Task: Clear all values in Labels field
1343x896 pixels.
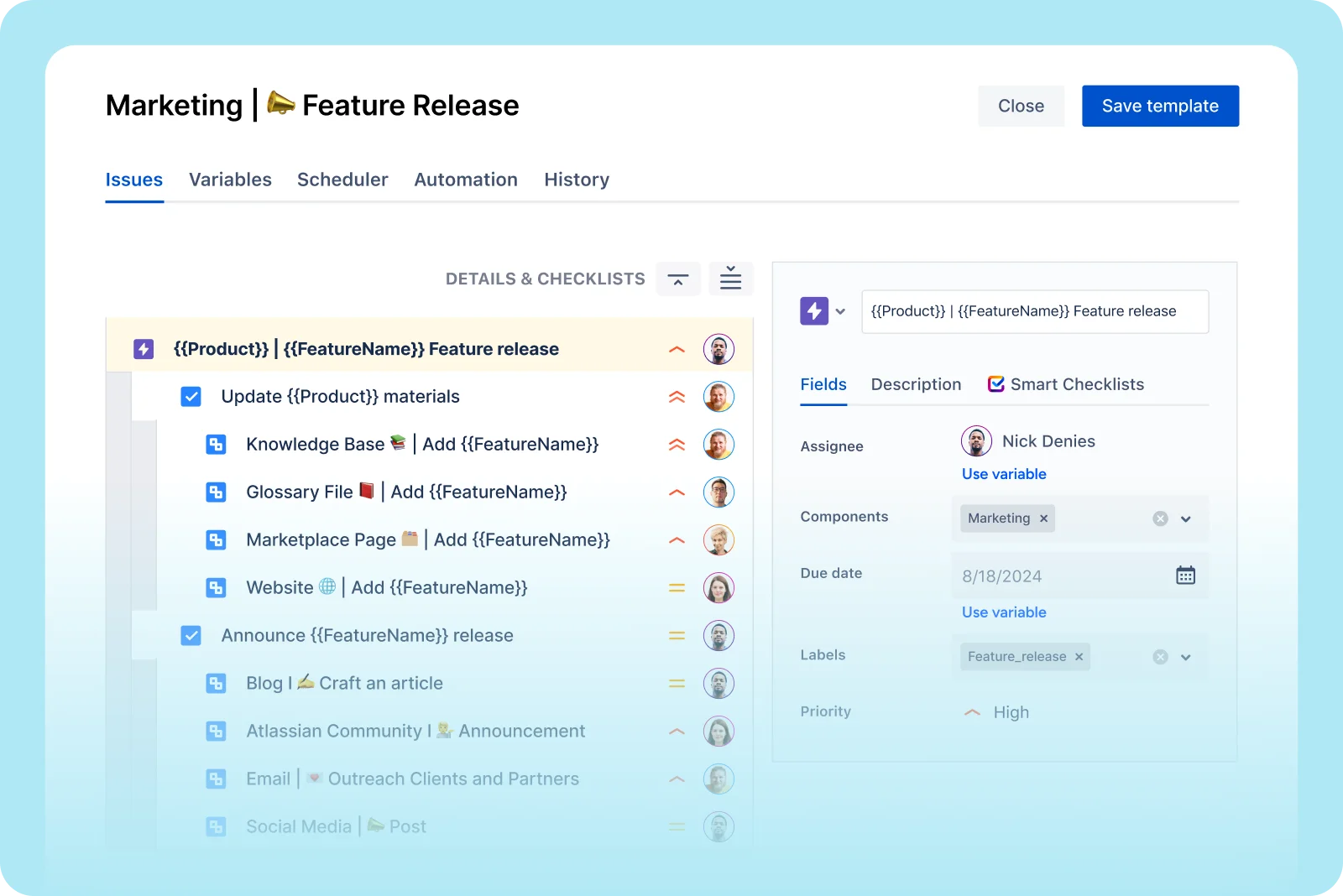Action: (x=1160, y=657)
